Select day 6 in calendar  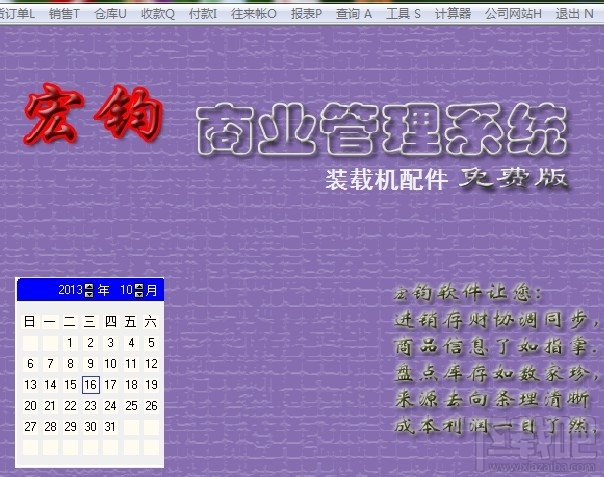coord(30,364)
